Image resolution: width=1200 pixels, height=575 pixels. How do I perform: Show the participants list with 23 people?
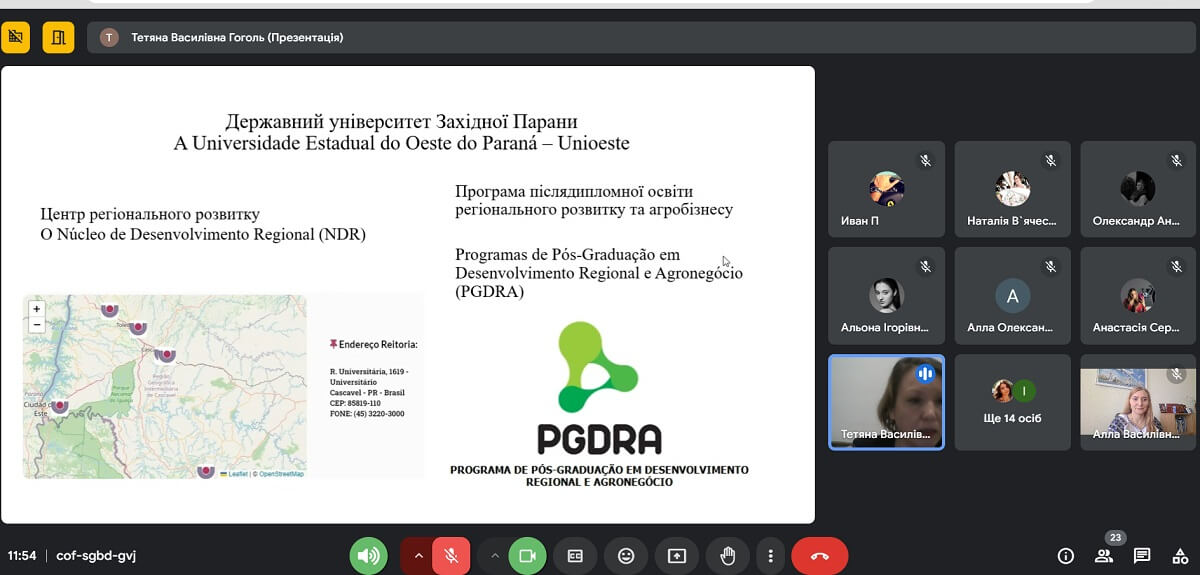1104,556
